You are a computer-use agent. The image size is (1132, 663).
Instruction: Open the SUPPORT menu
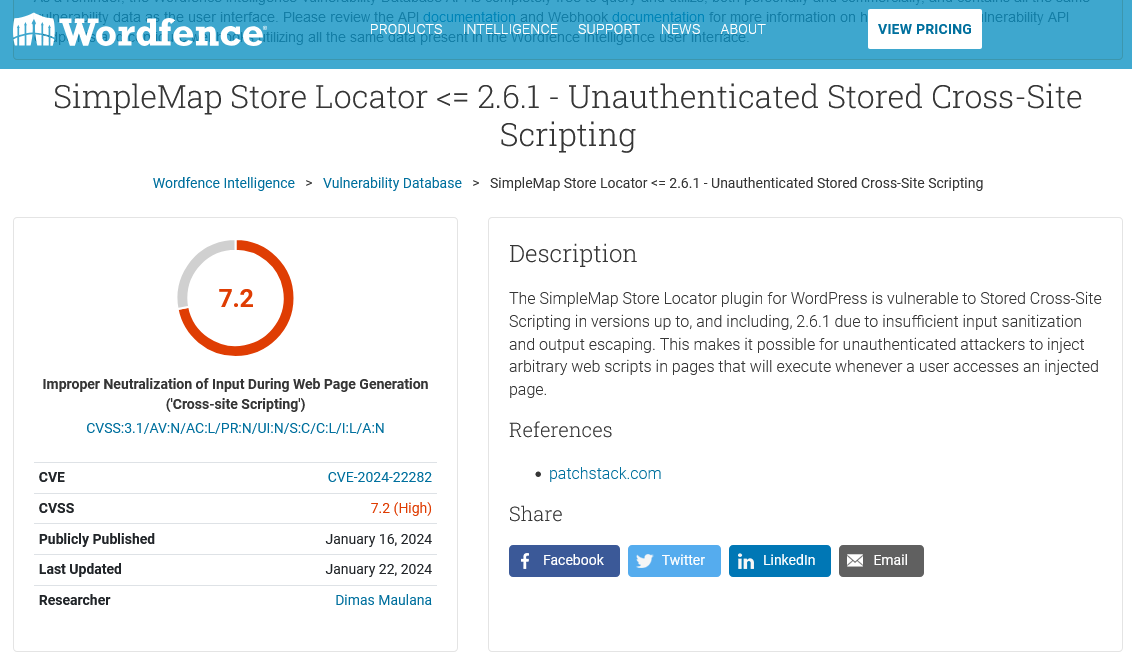click(x=609, y=30)
